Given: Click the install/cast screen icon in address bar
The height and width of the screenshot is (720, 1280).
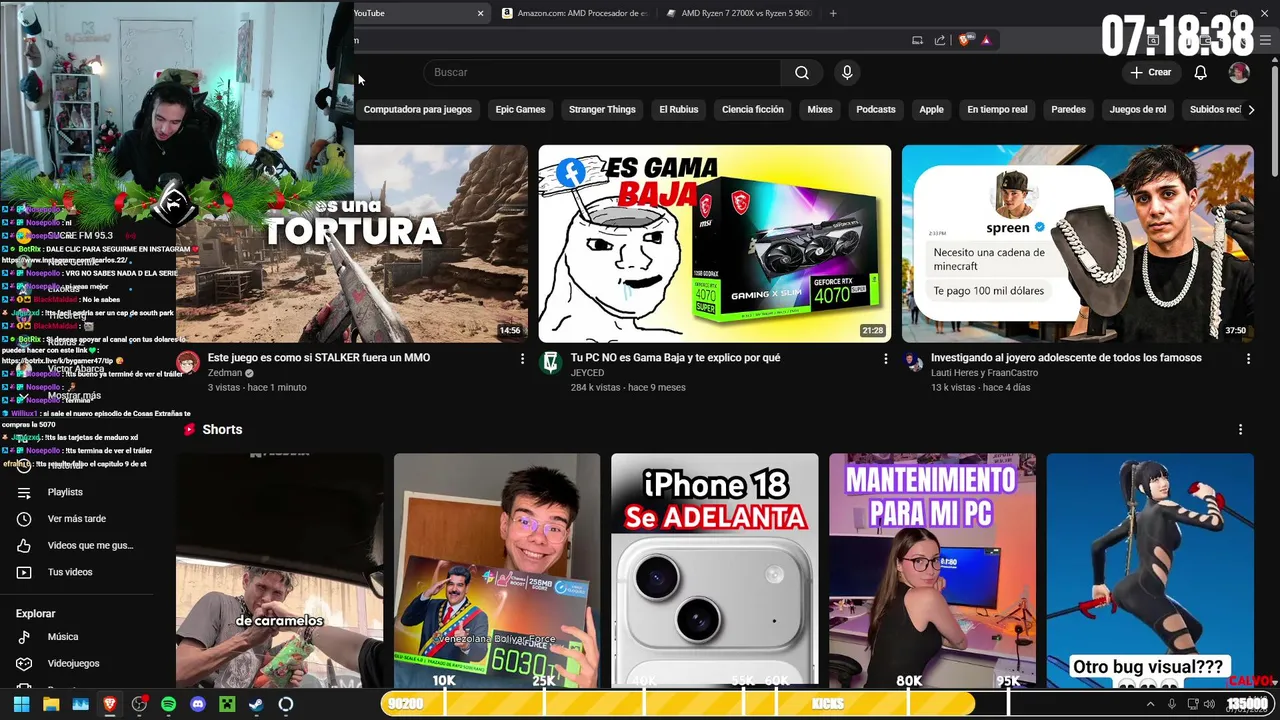Looking at the screenshot, I should point(917,40).
